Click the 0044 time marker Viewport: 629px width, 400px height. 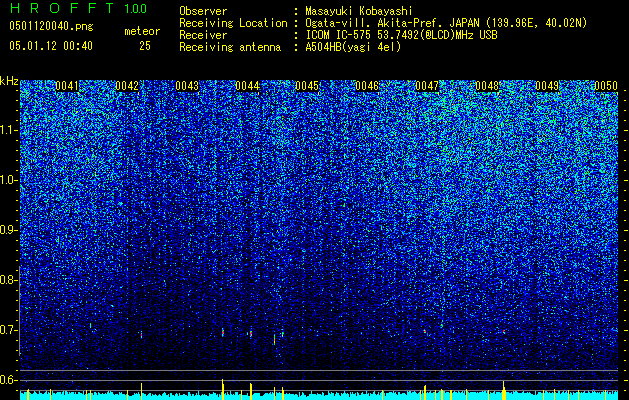click(x=248, y=86)
